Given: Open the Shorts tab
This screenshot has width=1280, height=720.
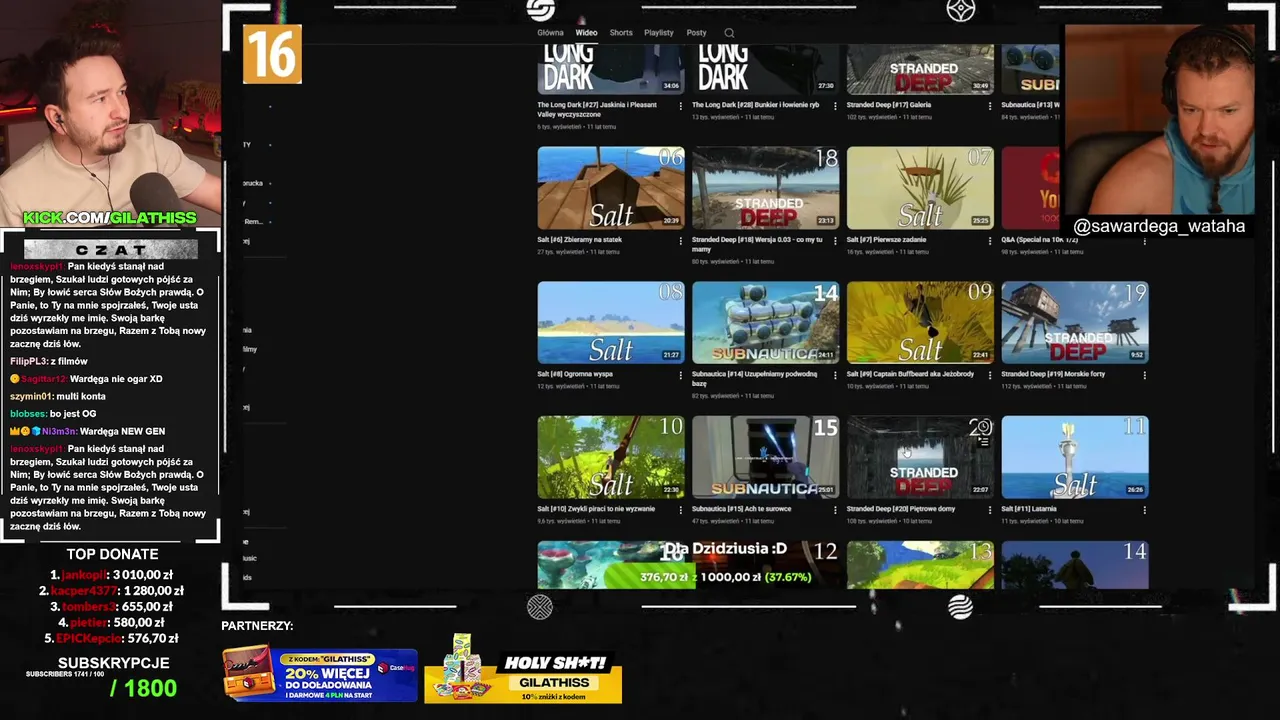Looking at the screenshot, I should coord(621,33).
